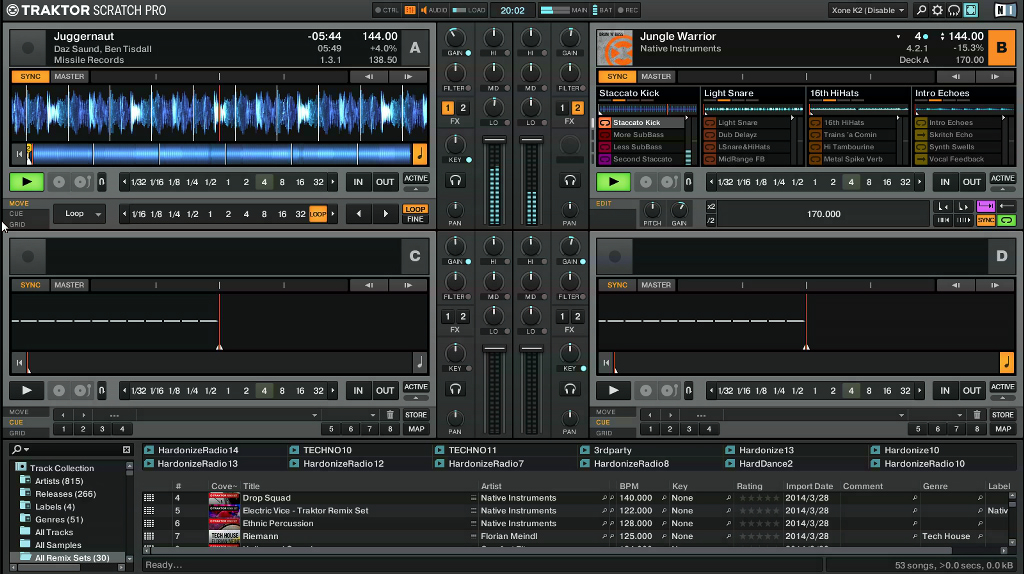
Task: Click Deck A headphone cue button in mixer
Action: point(455,180)
